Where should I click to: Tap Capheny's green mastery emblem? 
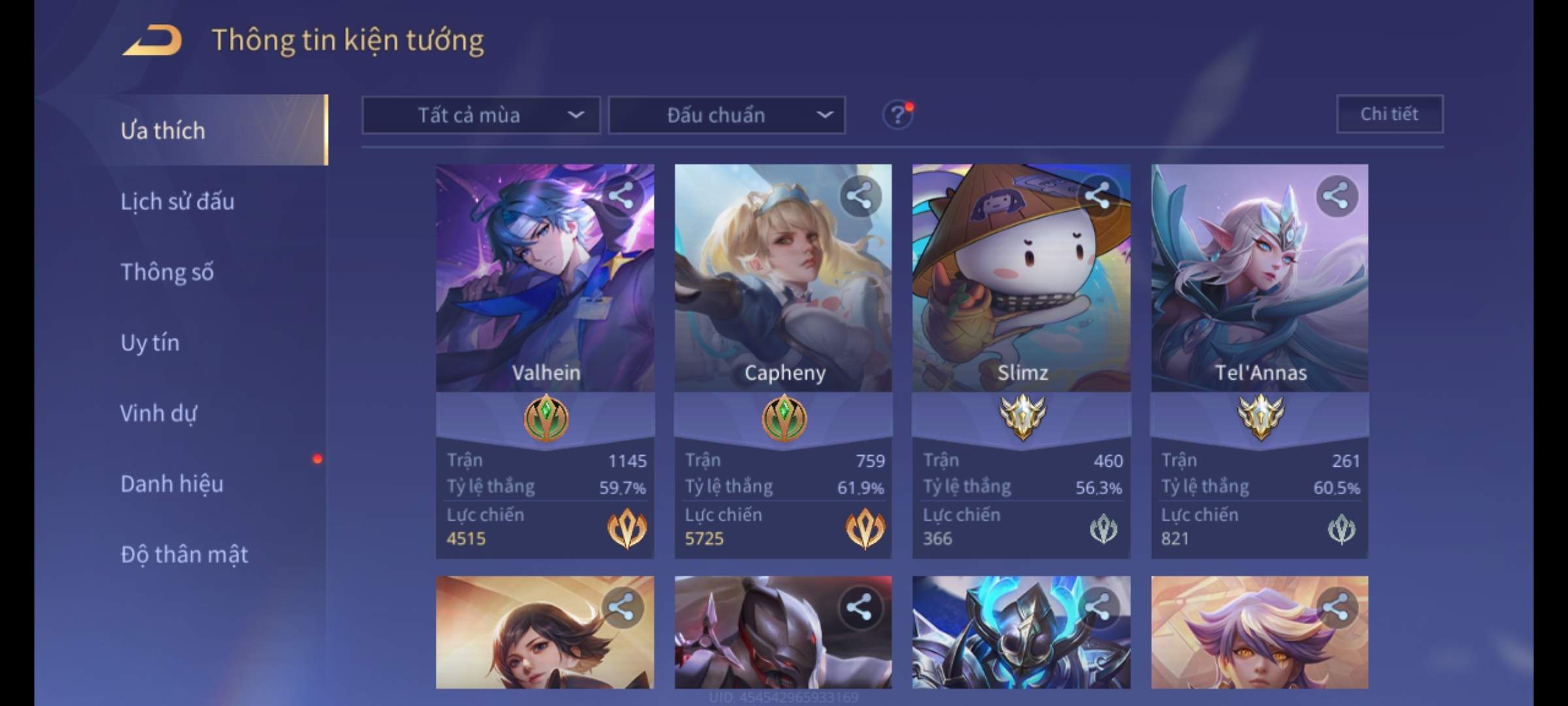(784, 418)
